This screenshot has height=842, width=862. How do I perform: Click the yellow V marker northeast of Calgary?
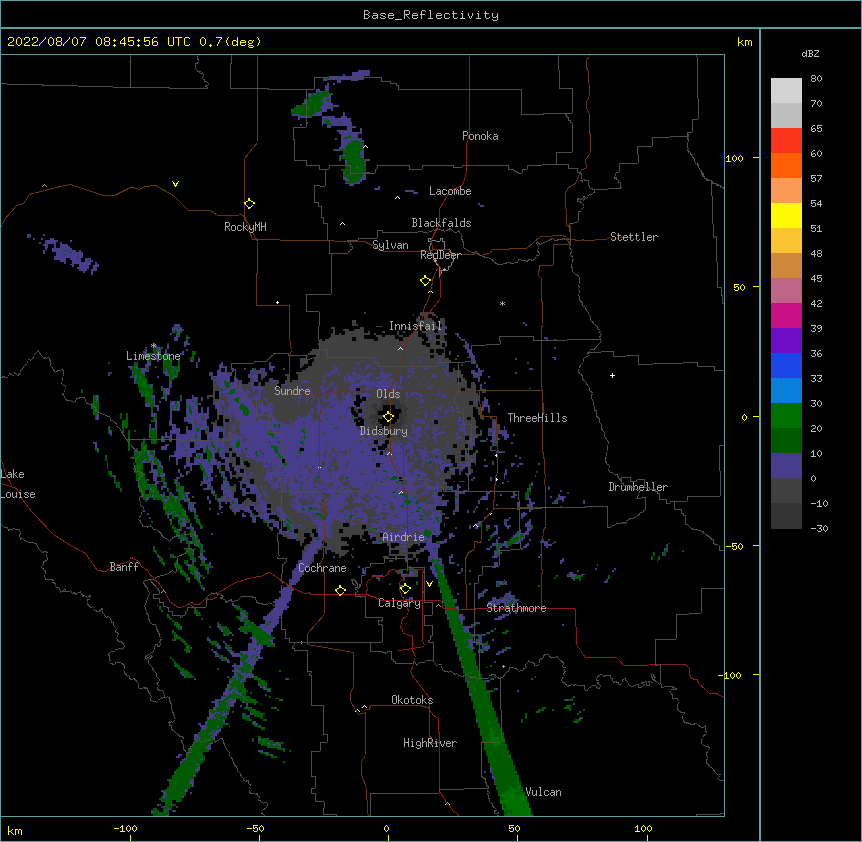[429, 584]
